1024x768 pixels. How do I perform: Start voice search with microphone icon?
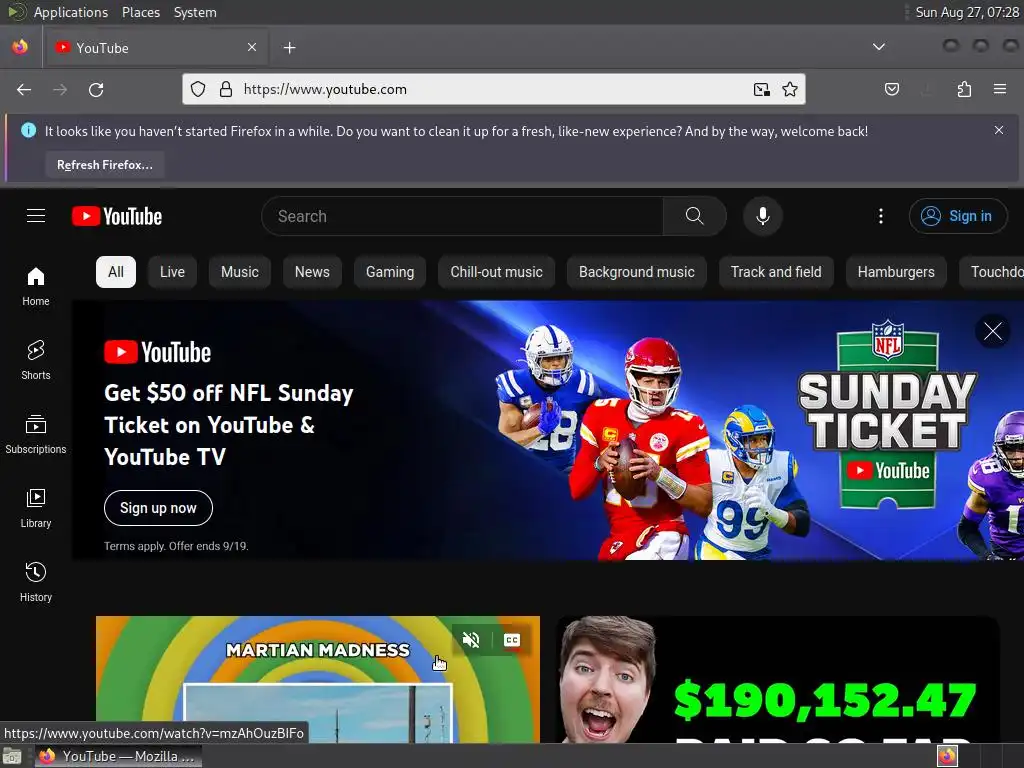pos(762,216)
